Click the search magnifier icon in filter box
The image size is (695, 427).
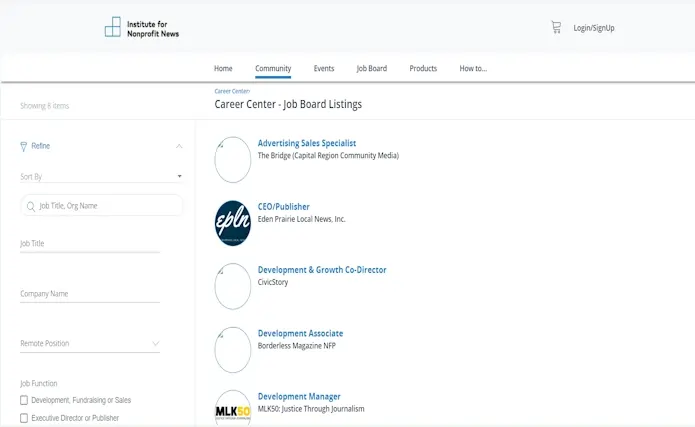pyautogui.click(x=31, y=206)
